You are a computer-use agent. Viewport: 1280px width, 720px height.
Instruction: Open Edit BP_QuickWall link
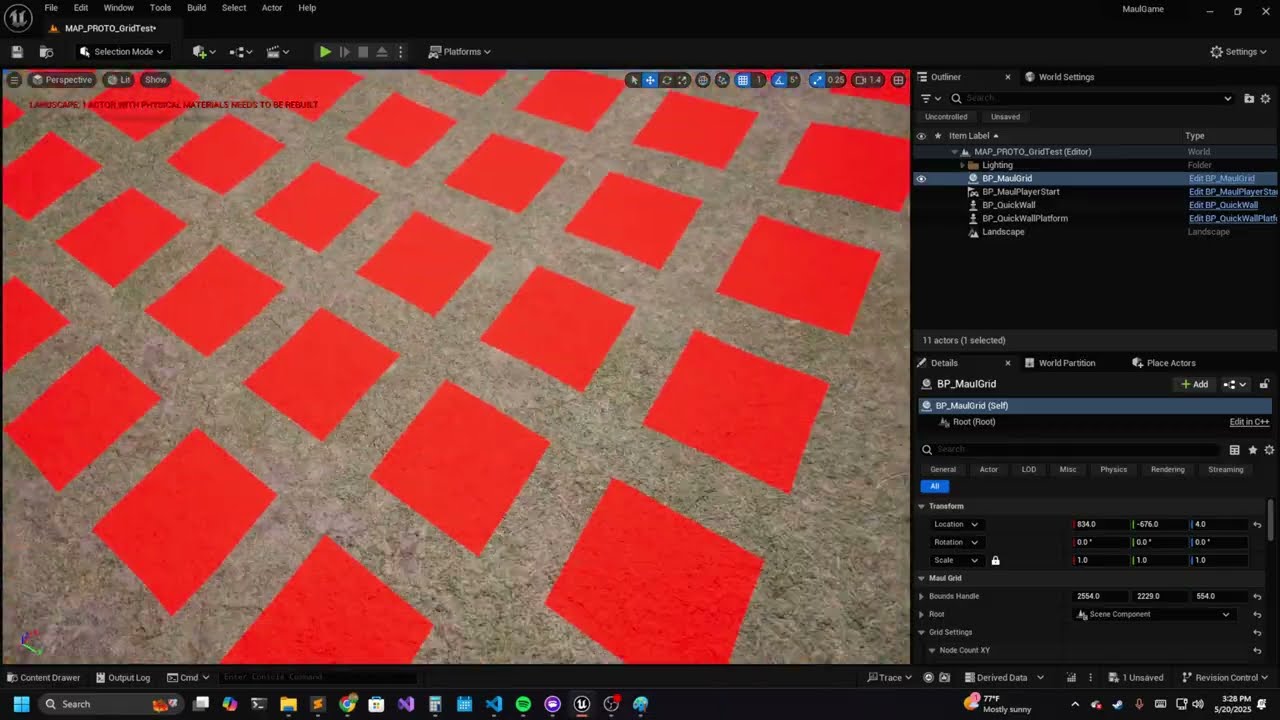pyautogui.click(x=1223, y=205)
